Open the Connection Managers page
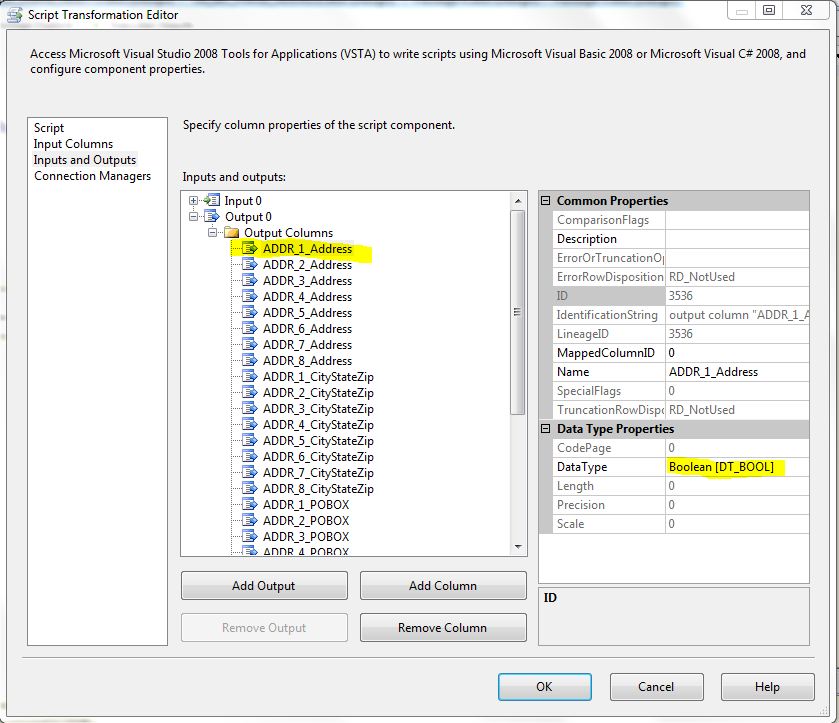 pos(93,176)
